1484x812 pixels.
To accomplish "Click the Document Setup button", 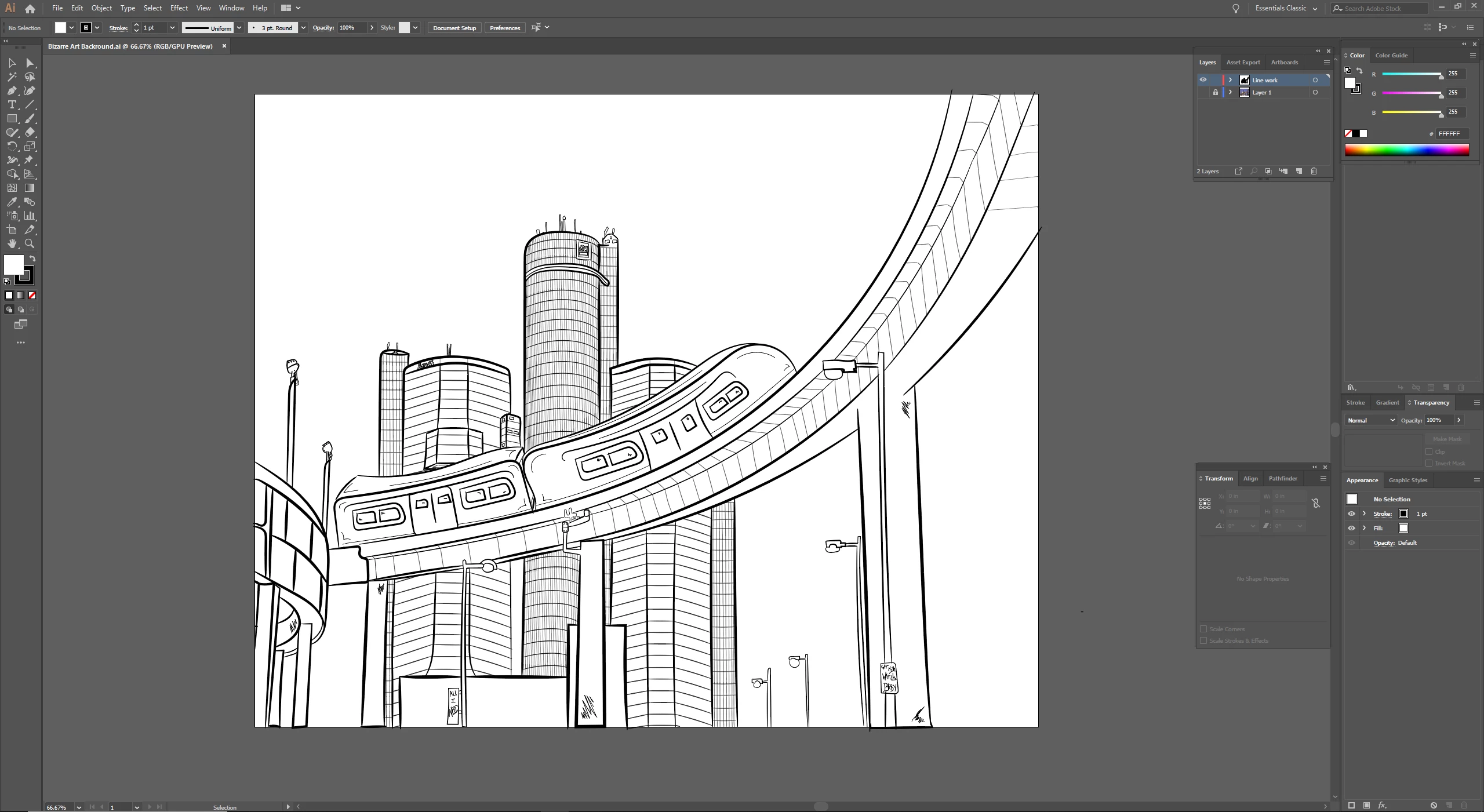I will (454, 28).
